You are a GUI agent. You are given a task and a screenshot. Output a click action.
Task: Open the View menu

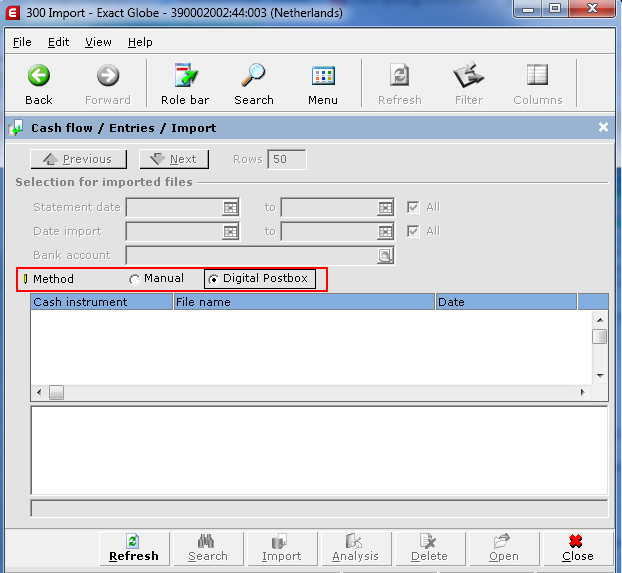coord(98,42)
